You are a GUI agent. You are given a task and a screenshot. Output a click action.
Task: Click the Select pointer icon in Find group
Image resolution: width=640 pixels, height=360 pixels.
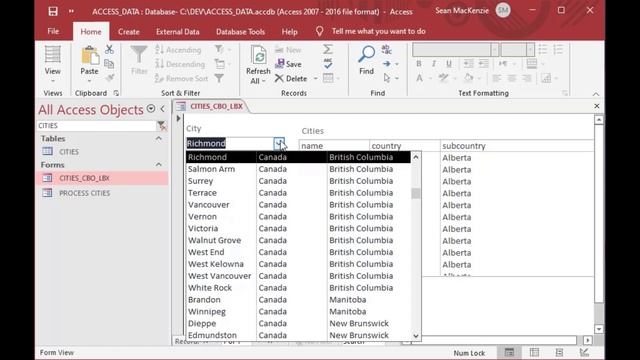click(x=387, y=78)
